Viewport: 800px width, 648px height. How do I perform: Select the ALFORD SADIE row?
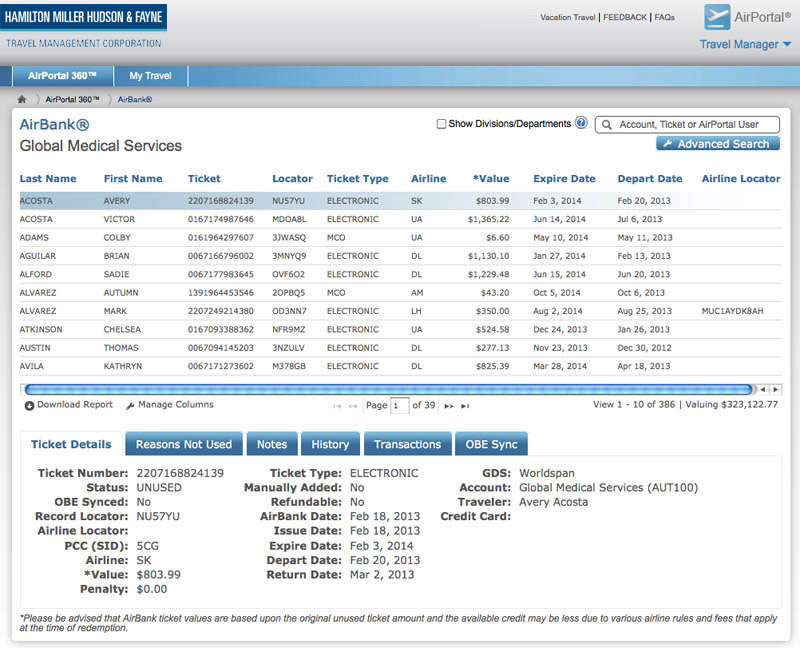pyautogui.click(x=401, y=274)
